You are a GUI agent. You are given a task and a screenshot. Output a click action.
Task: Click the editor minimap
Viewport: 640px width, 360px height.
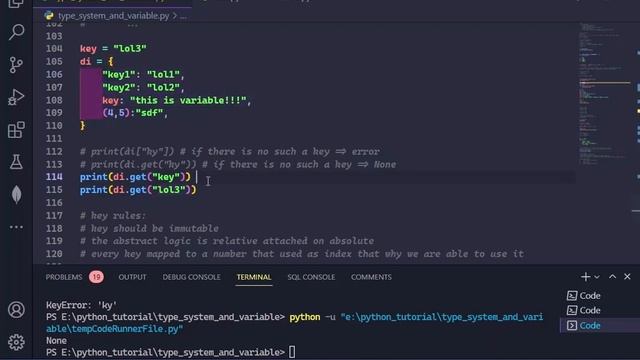click(x=604, y=94)
